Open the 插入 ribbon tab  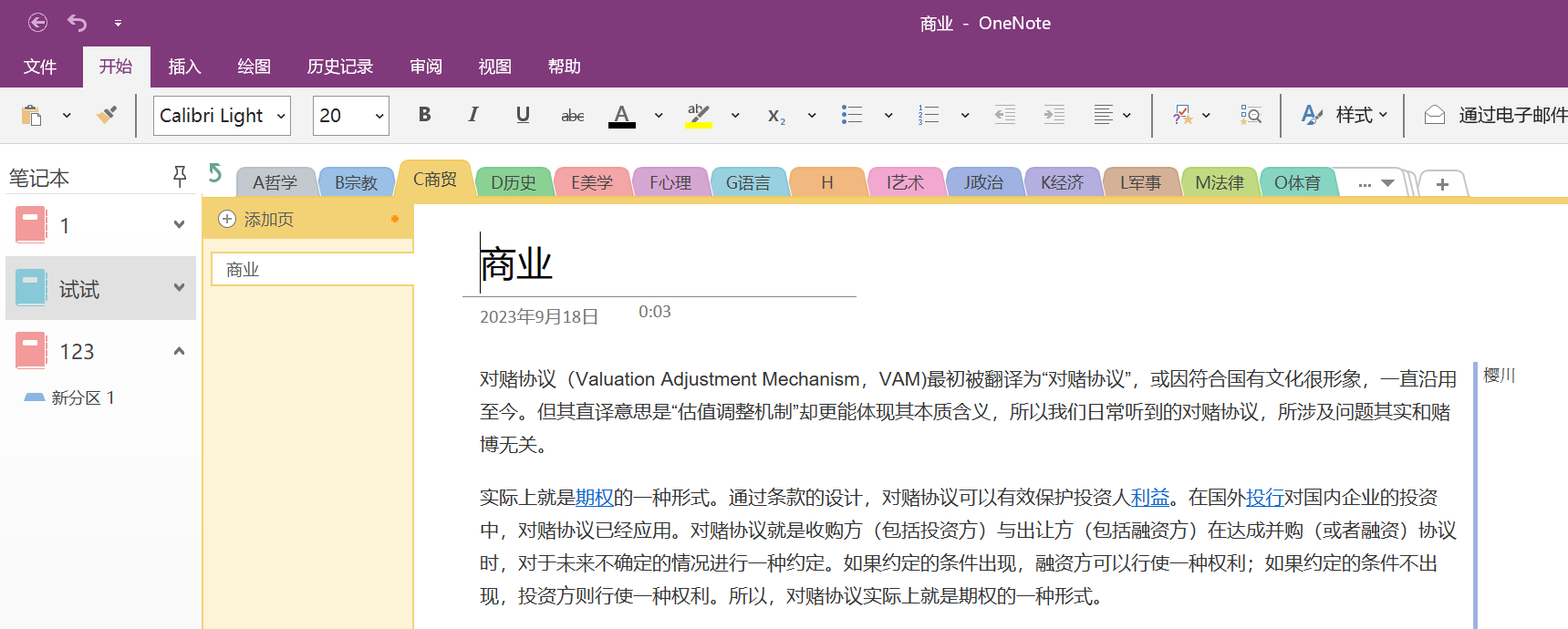tap(184, 67)
